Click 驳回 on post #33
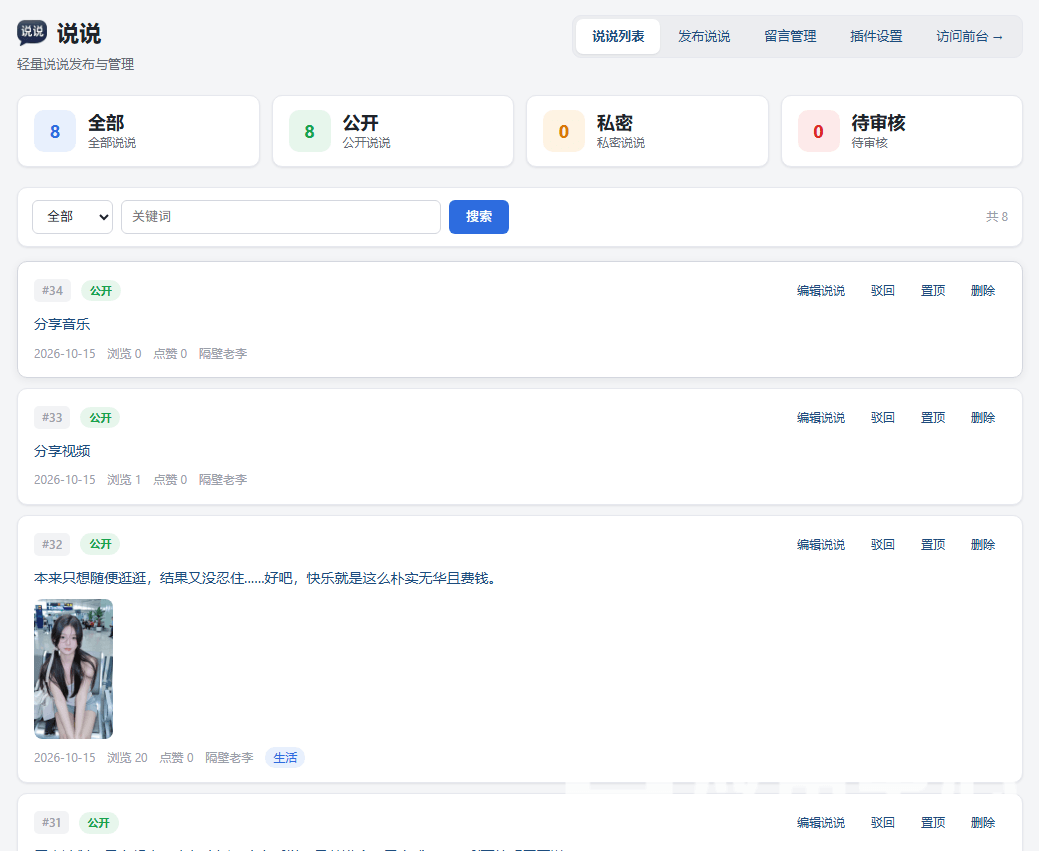Image resolution: width=1039 pixels, height=851 pixels. click(883, 418)
